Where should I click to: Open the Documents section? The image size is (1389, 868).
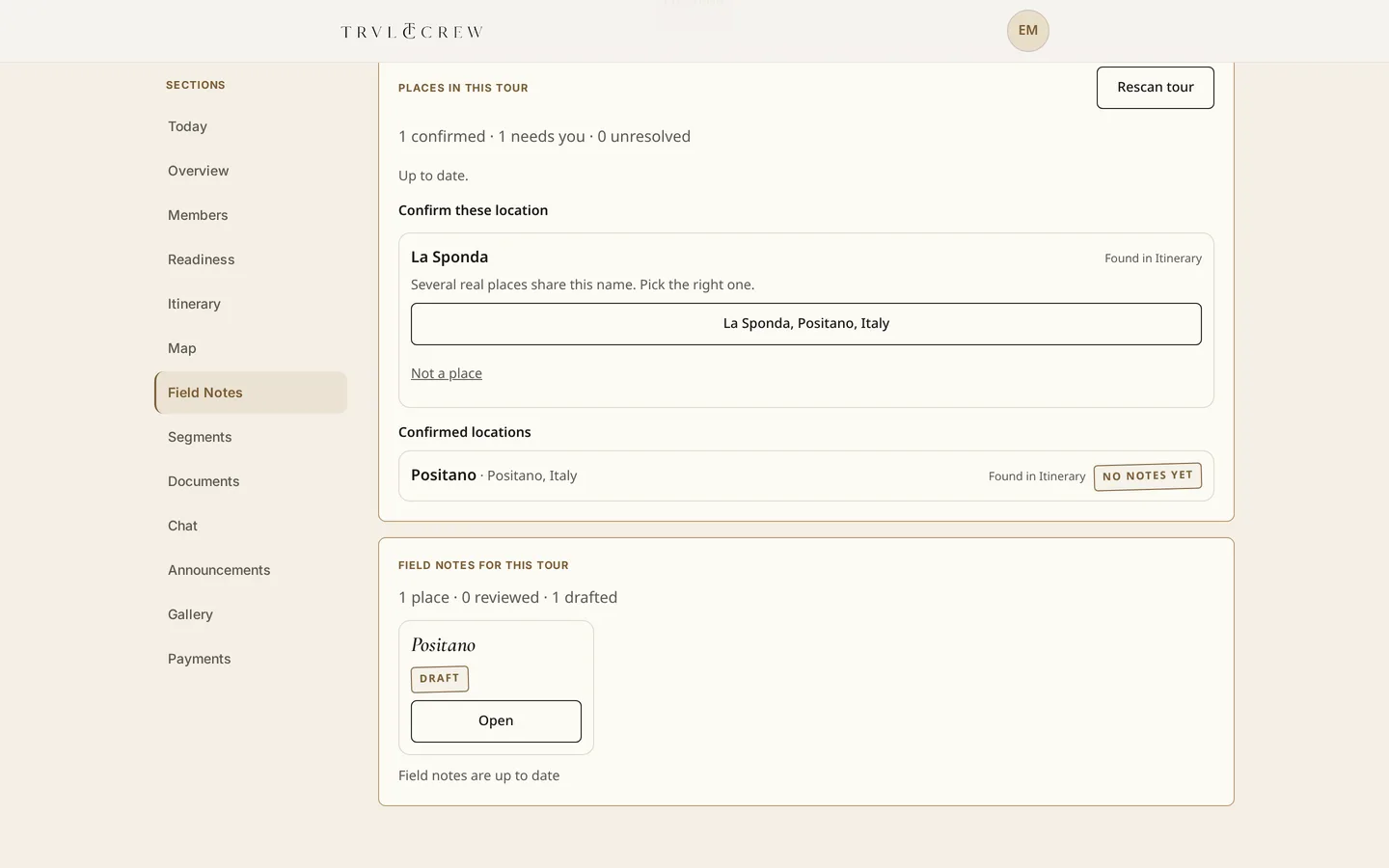click(x=251, y=481)
